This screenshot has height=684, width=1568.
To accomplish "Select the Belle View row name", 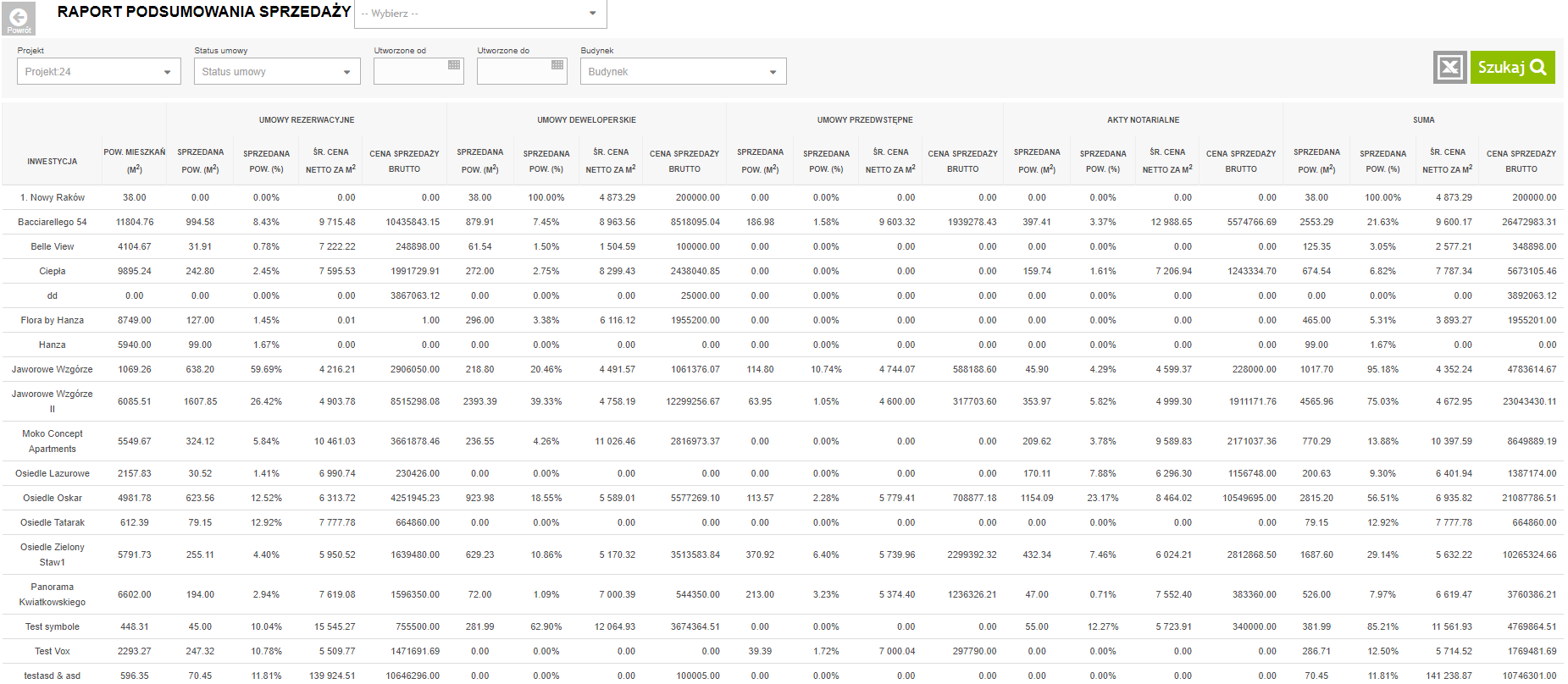I will coord(53,246).
